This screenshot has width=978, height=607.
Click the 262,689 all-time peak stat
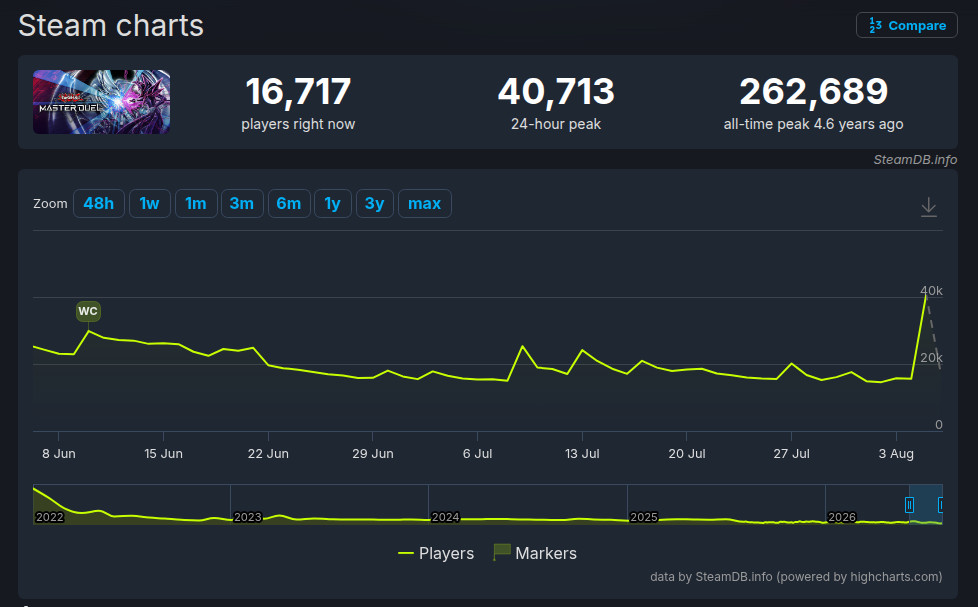pyautogui.click(x=813, y=103)
